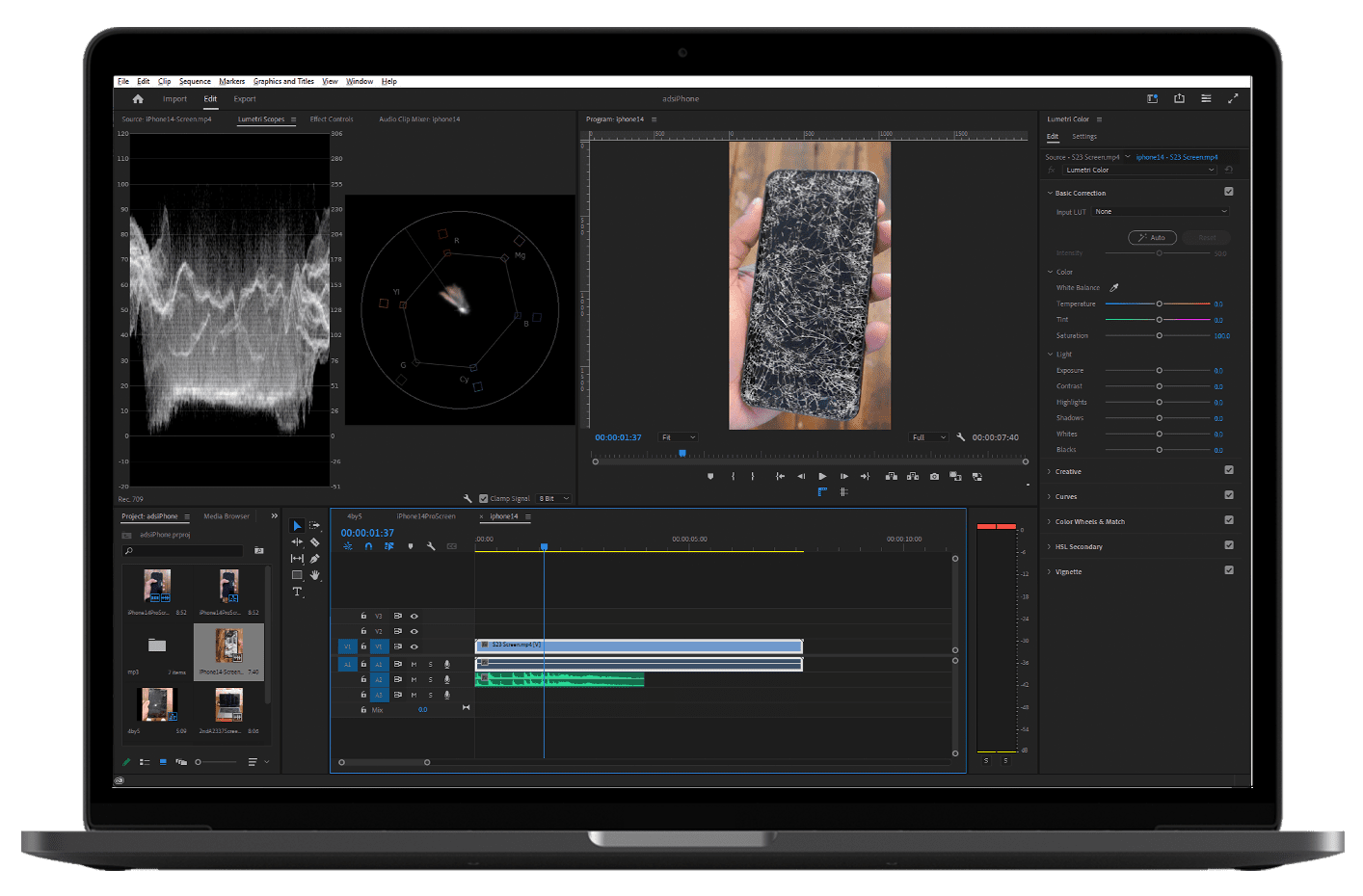Image resolution: width=1363 pixels, height=896 pixels.
Task: Lock the V2 track
Action: (363, 631)
